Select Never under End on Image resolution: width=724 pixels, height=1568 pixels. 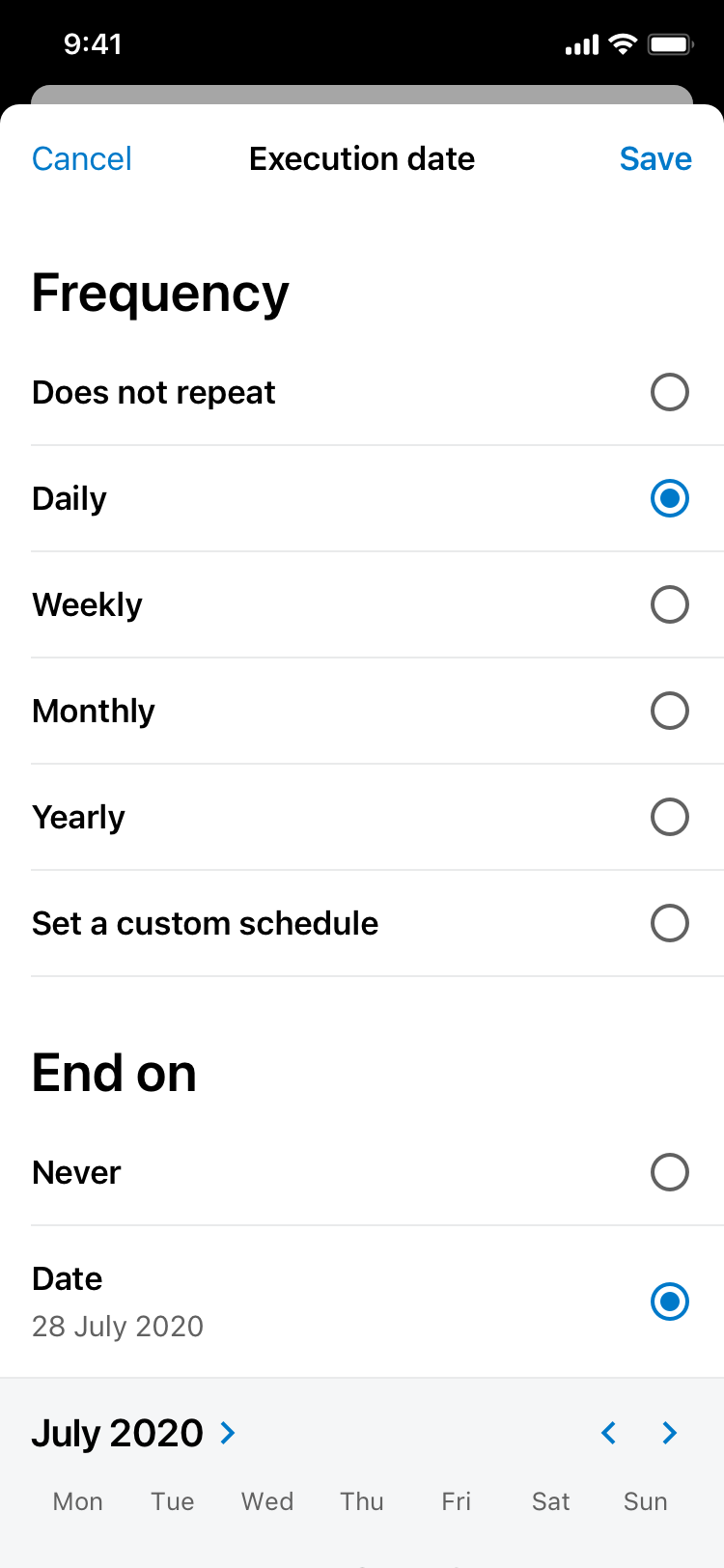pyautogui.click(x=669, y=1172)
